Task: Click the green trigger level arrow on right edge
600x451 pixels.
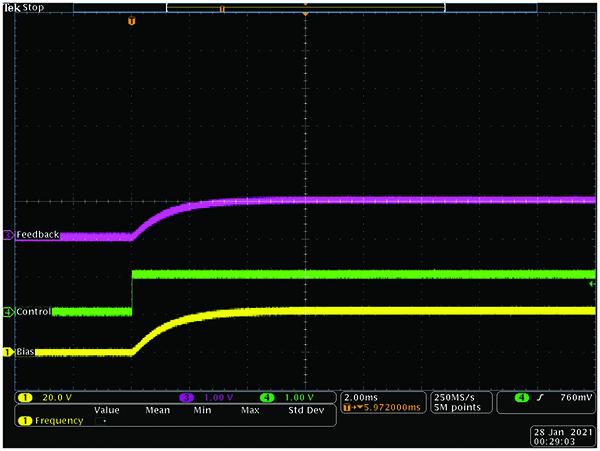Action: click(592, 284)
